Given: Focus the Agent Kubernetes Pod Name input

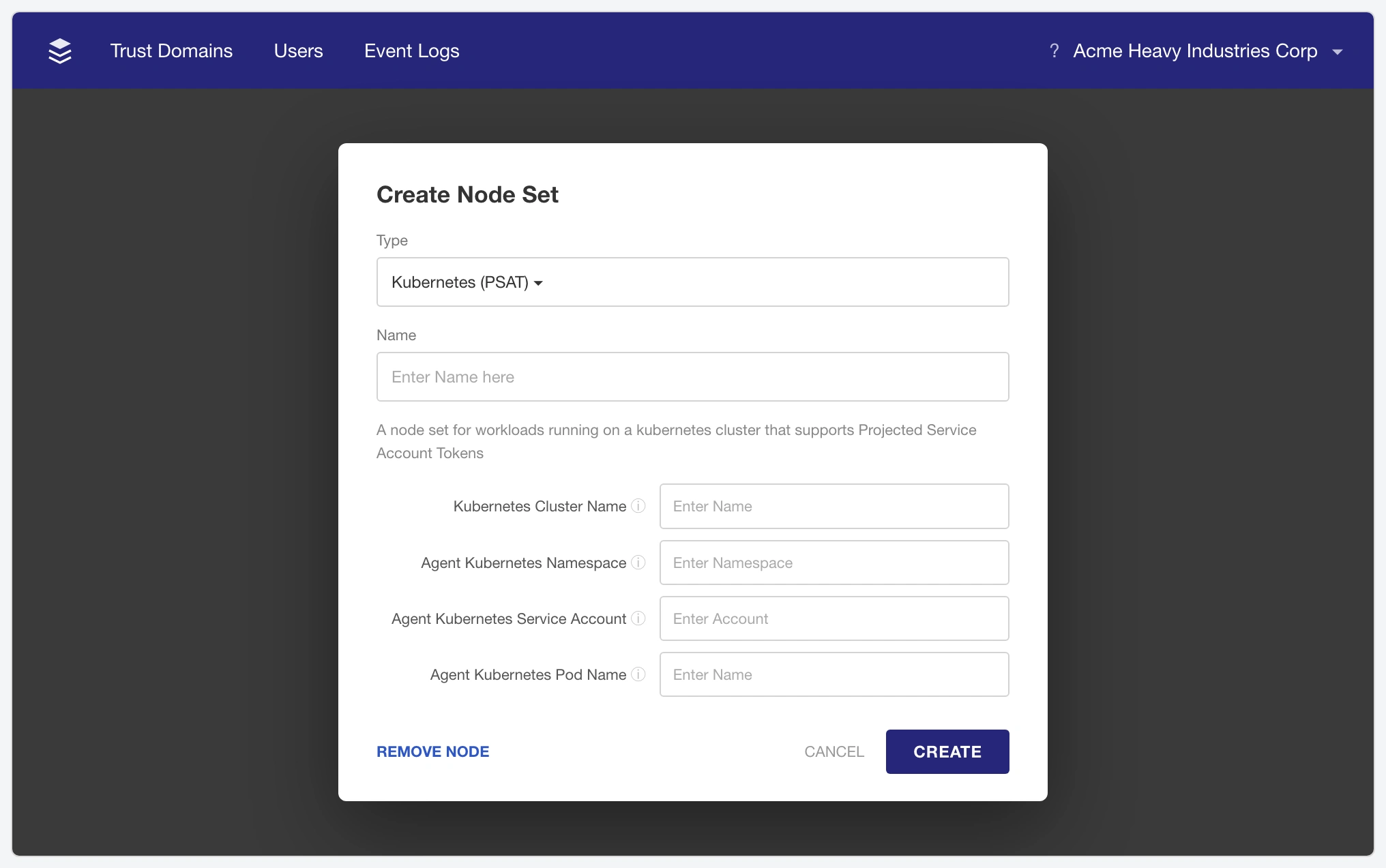Looking at the screenshot, I should point(834,674).
